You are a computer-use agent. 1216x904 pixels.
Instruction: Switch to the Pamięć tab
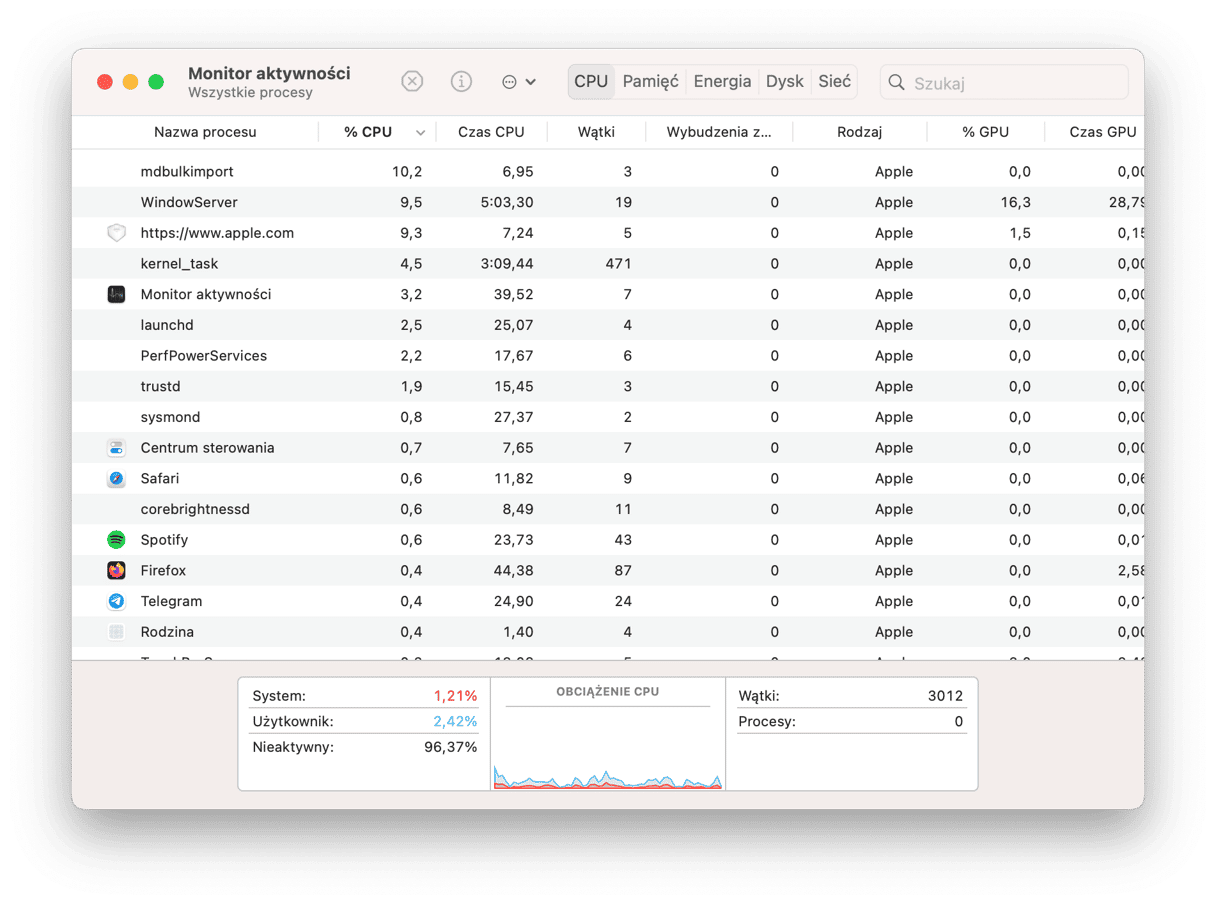pyautogui.click(x=651, y=82)
